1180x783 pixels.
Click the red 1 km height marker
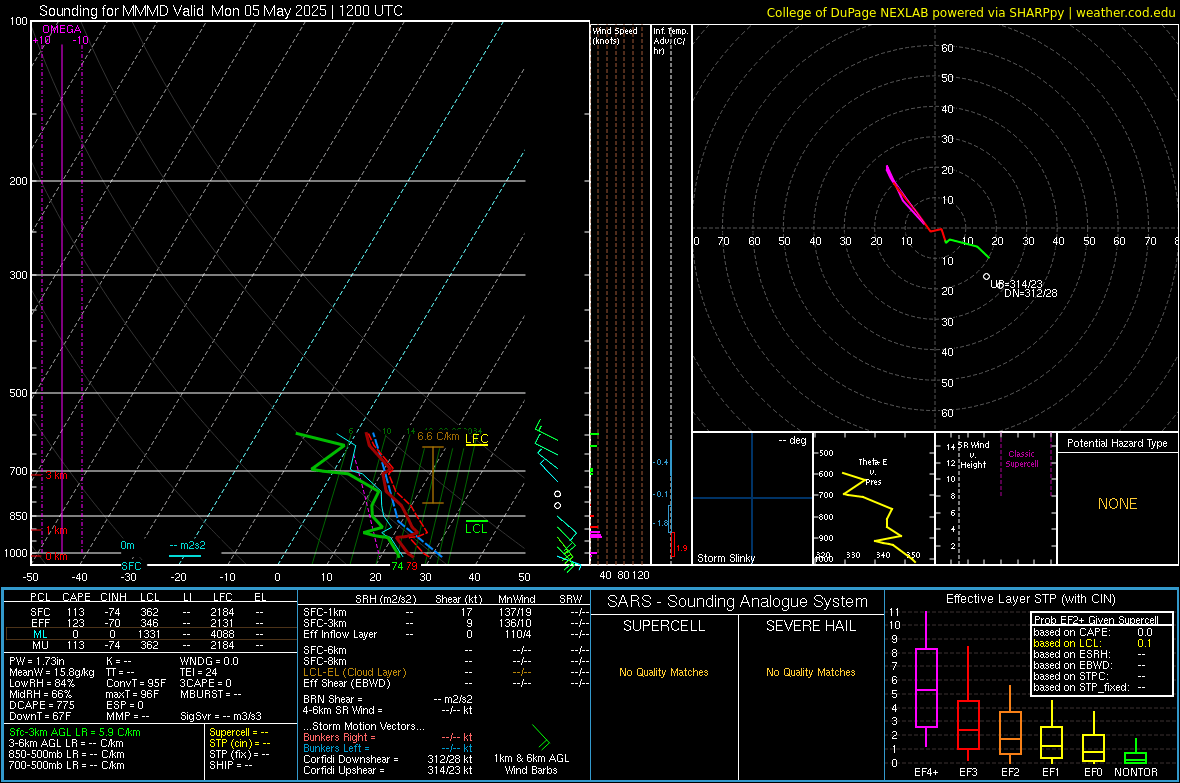point(56,530)
